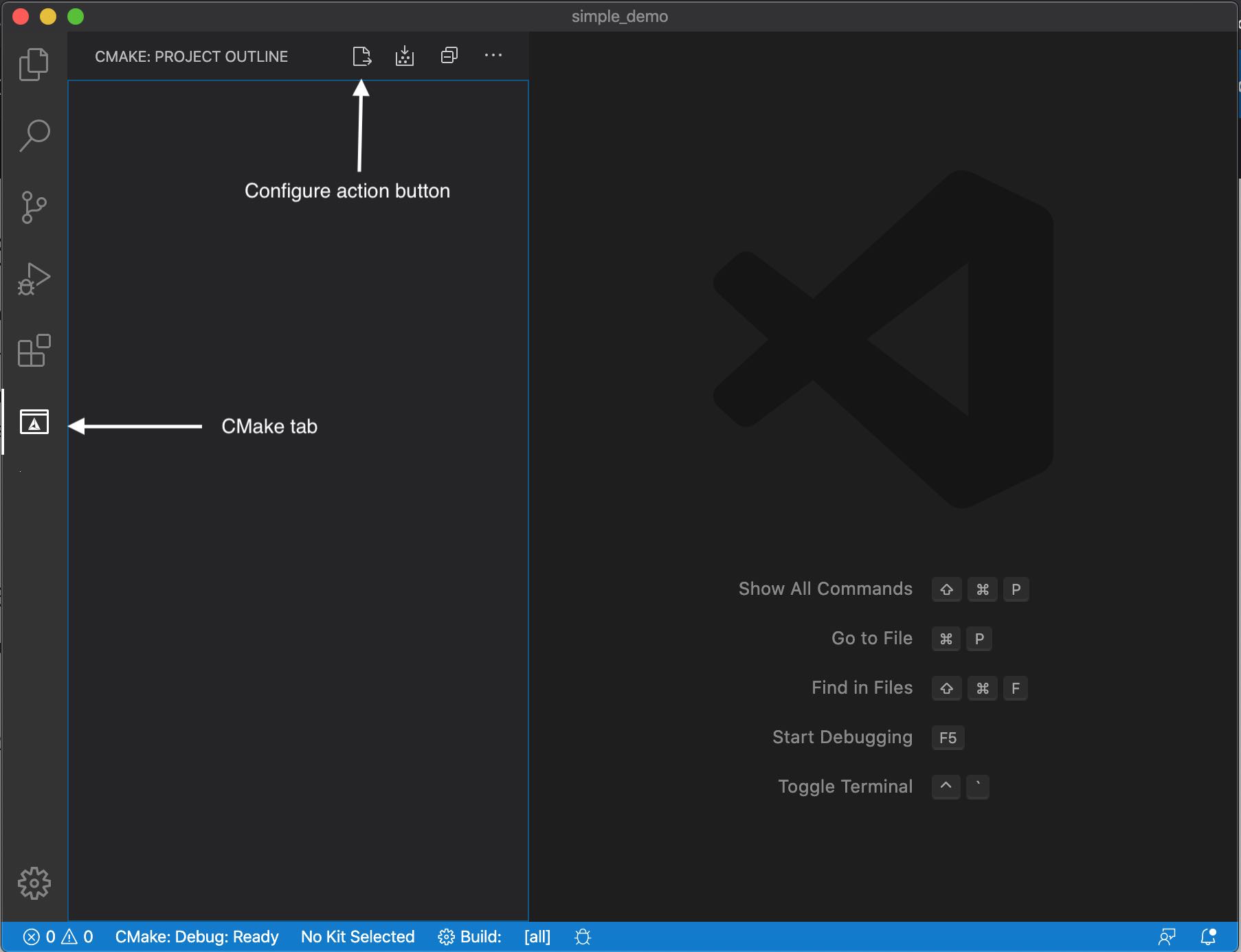Open the Search view in activity bar

coord(34,135)
